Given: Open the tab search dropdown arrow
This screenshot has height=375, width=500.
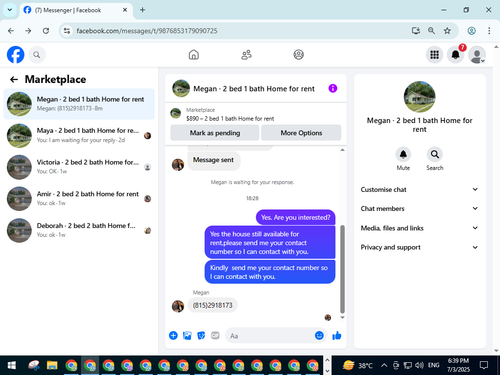Looking at the screenshot, I should (x=10, y=10).
